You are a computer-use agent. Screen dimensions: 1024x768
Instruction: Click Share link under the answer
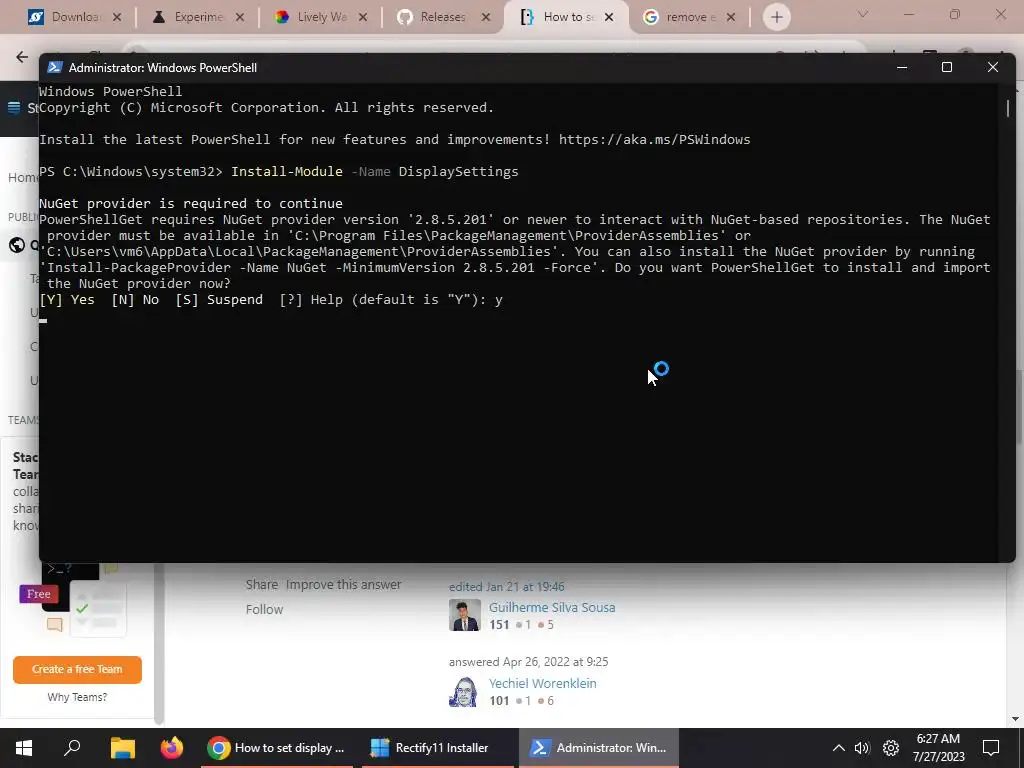click(261, 584)
